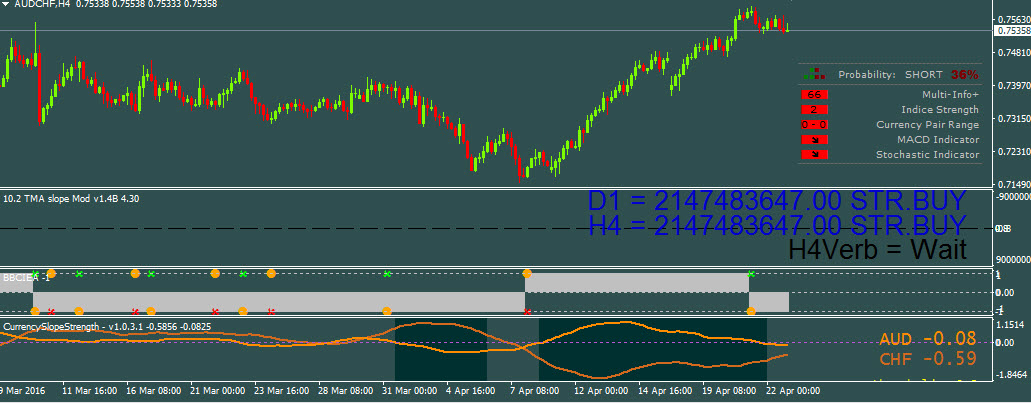Click the Stochastic Indicator down-arrow icon
Viewport: 1031px width, 403px height.
pyautogui.click(x=814, y=155)
